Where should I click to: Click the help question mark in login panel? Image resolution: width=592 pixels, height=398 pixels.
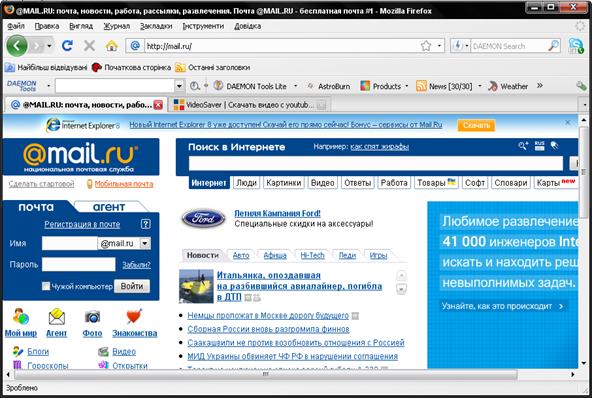[x=145, y=224]
